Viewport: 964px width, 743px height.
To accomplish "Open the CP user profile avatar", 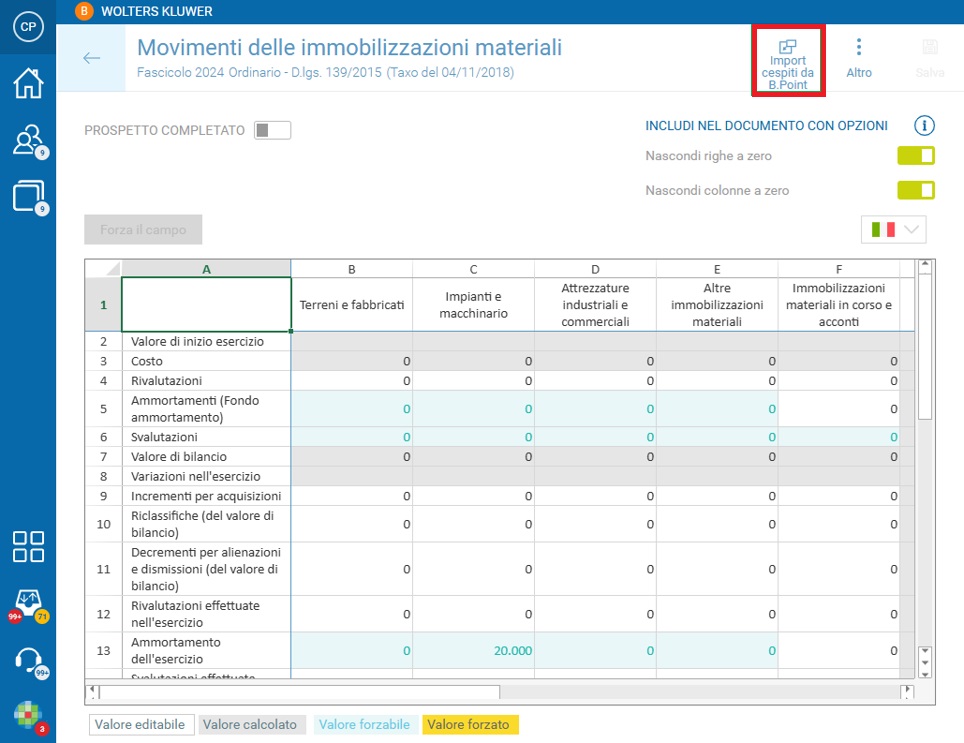I will pos(28,27).
